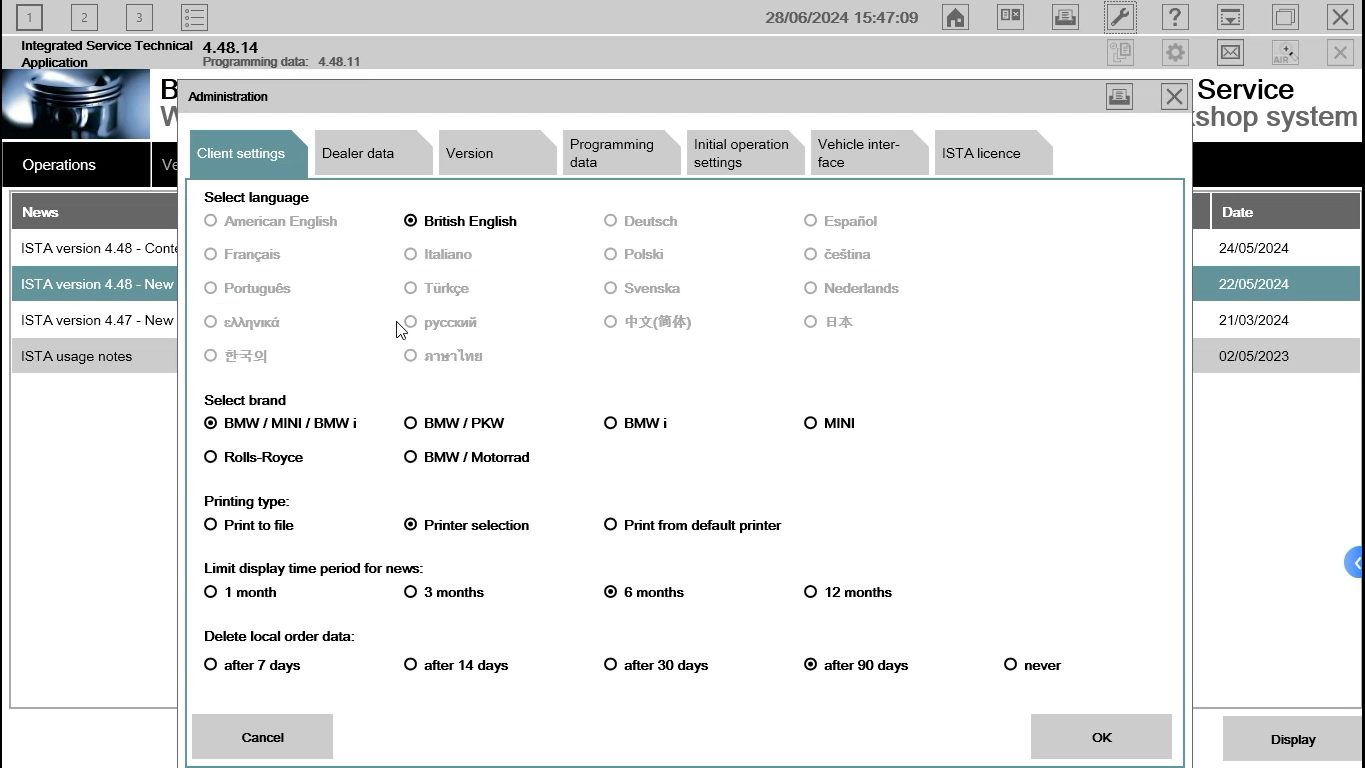
Task: Open the envelope feedback icon
Action: pyautogui.click(x=1230, y=53)
